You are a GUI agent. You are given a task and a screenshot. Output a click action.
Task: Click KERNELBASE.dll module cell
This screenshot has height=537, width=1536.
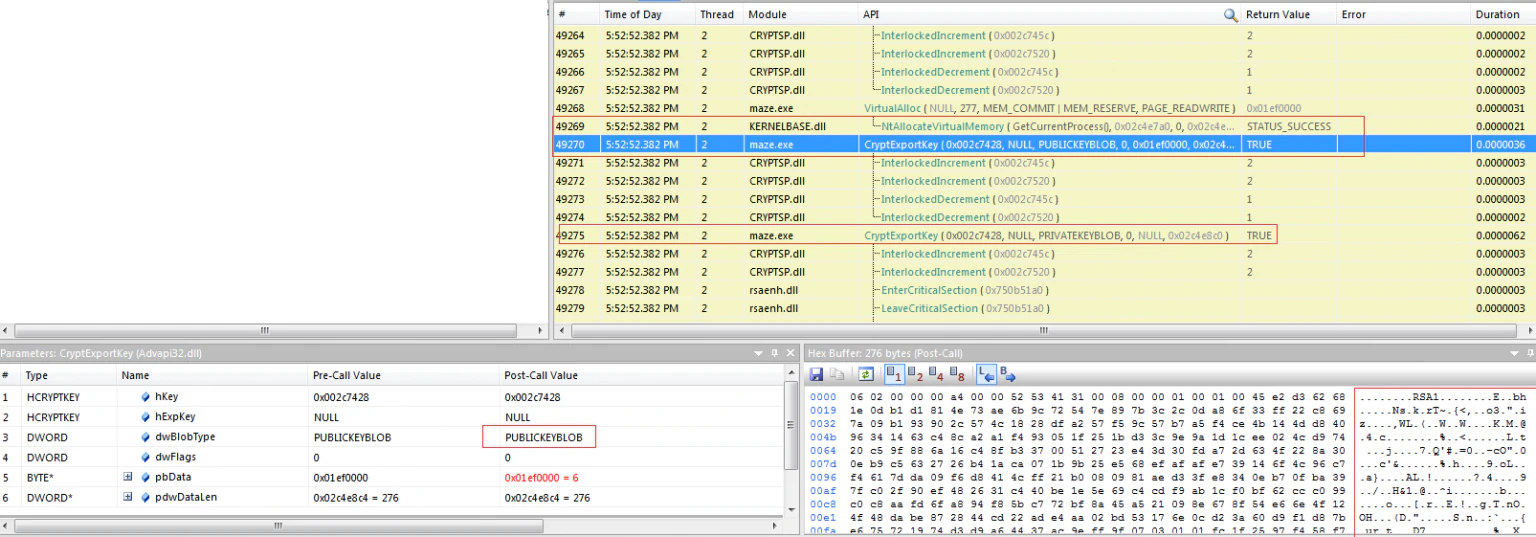pyautogui.click(x=787, y=126)
